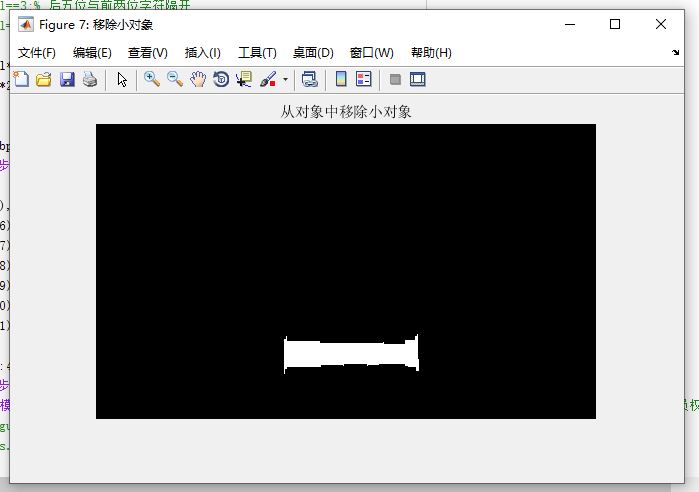Click the Link Plot icon

pos(309,79)
